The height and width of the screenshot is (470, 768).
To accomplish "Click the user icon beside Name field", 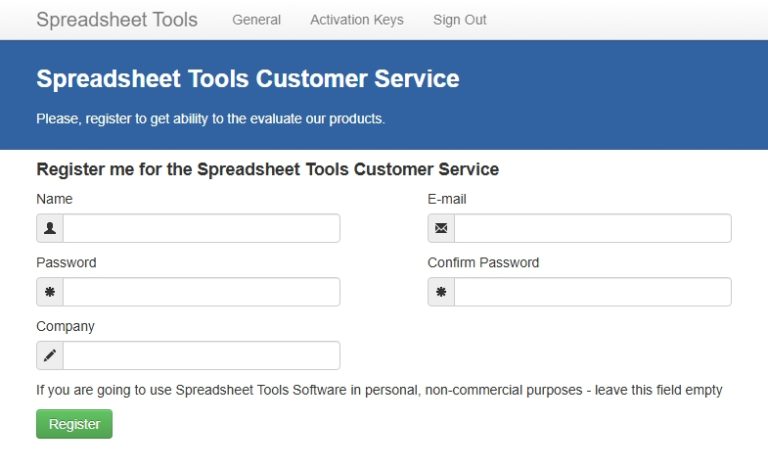I will point(50,228).
